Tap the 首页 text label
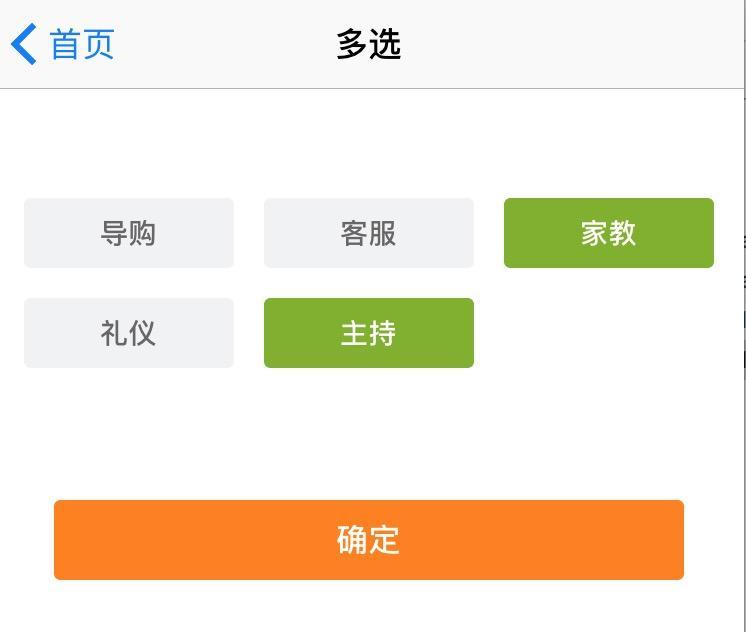This screenshot has width=746, height=632. (83, 45)
